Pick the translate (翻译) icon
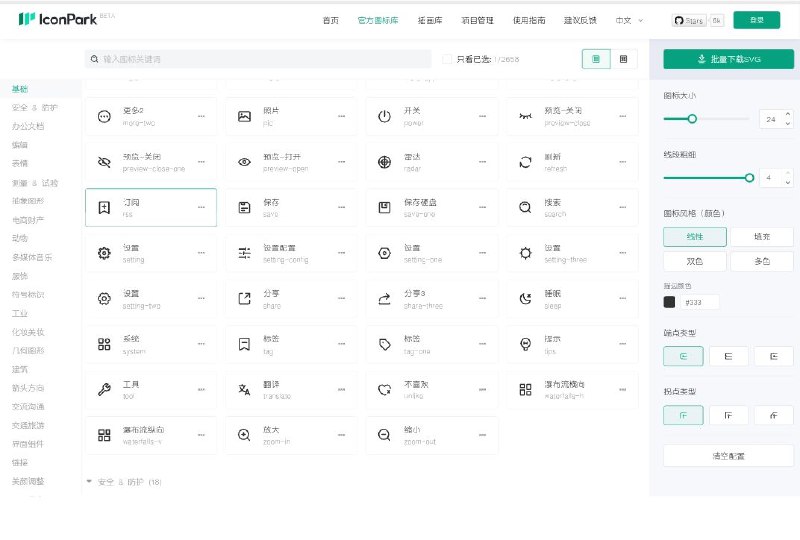The image size is (800, 540). tap(244, 389)
